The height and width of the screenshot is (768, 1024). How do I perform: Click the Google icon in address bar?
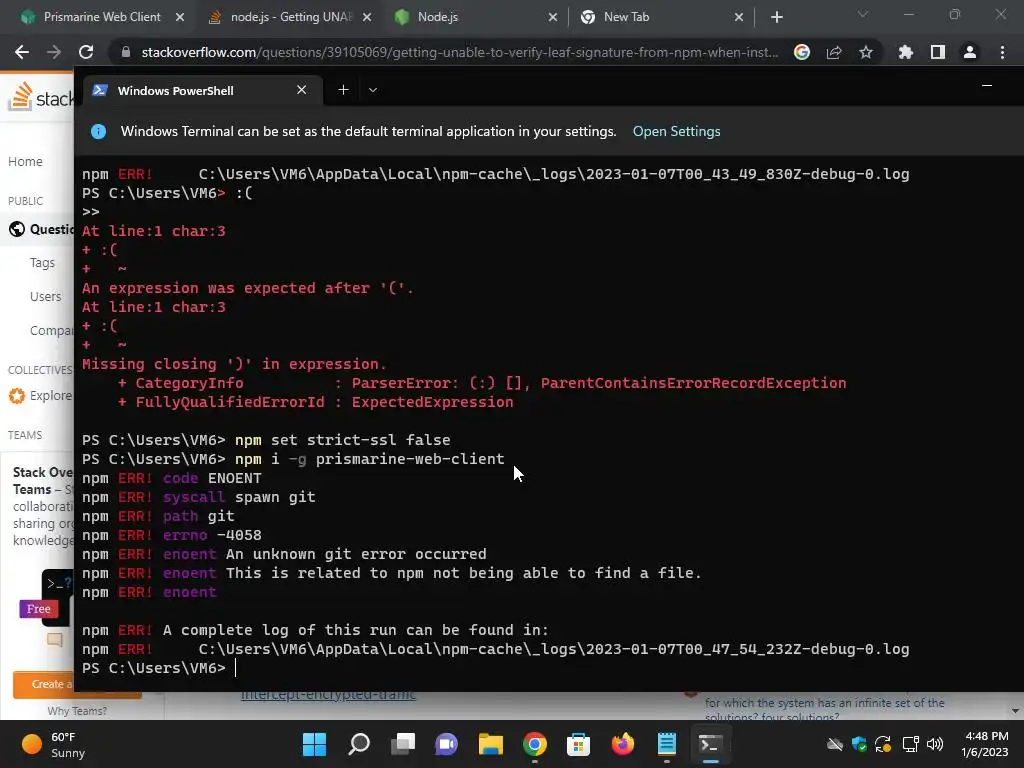pyautogui.click(x=802, y=52)
